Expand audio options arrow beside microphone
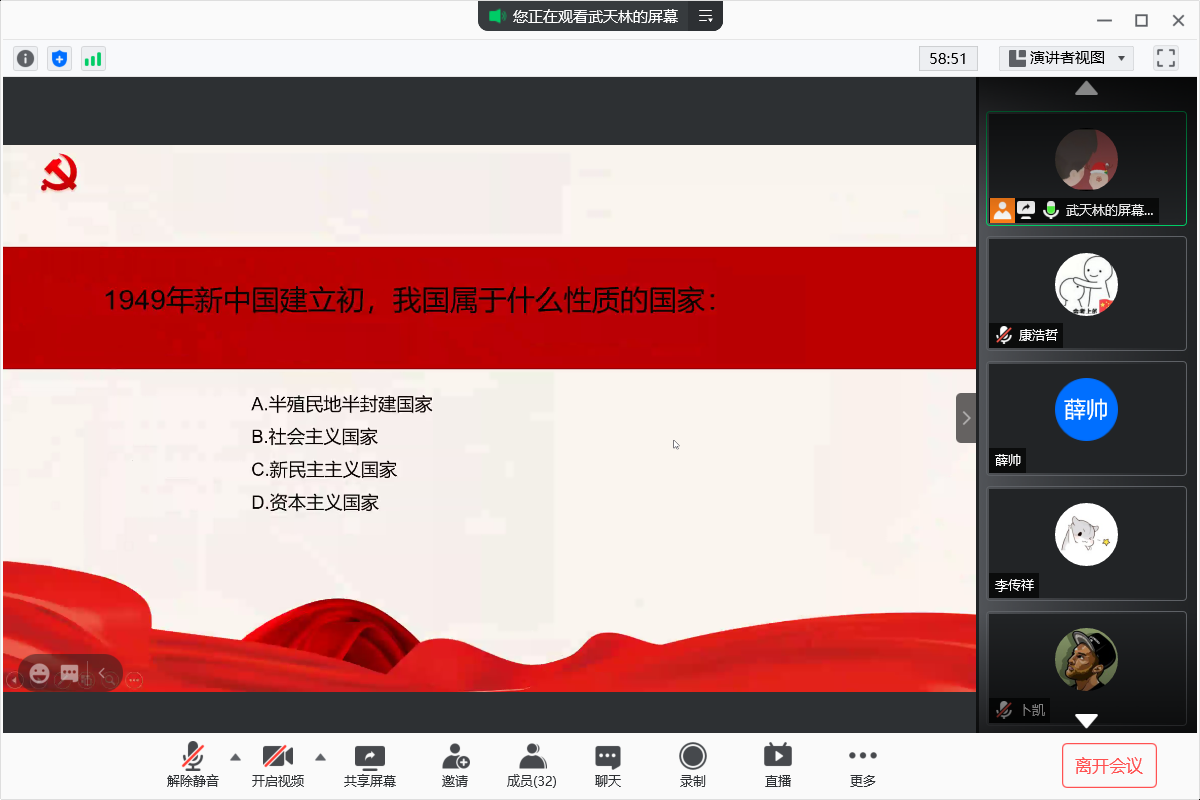Screen dimensions: 1200x800 click(236, 756)
